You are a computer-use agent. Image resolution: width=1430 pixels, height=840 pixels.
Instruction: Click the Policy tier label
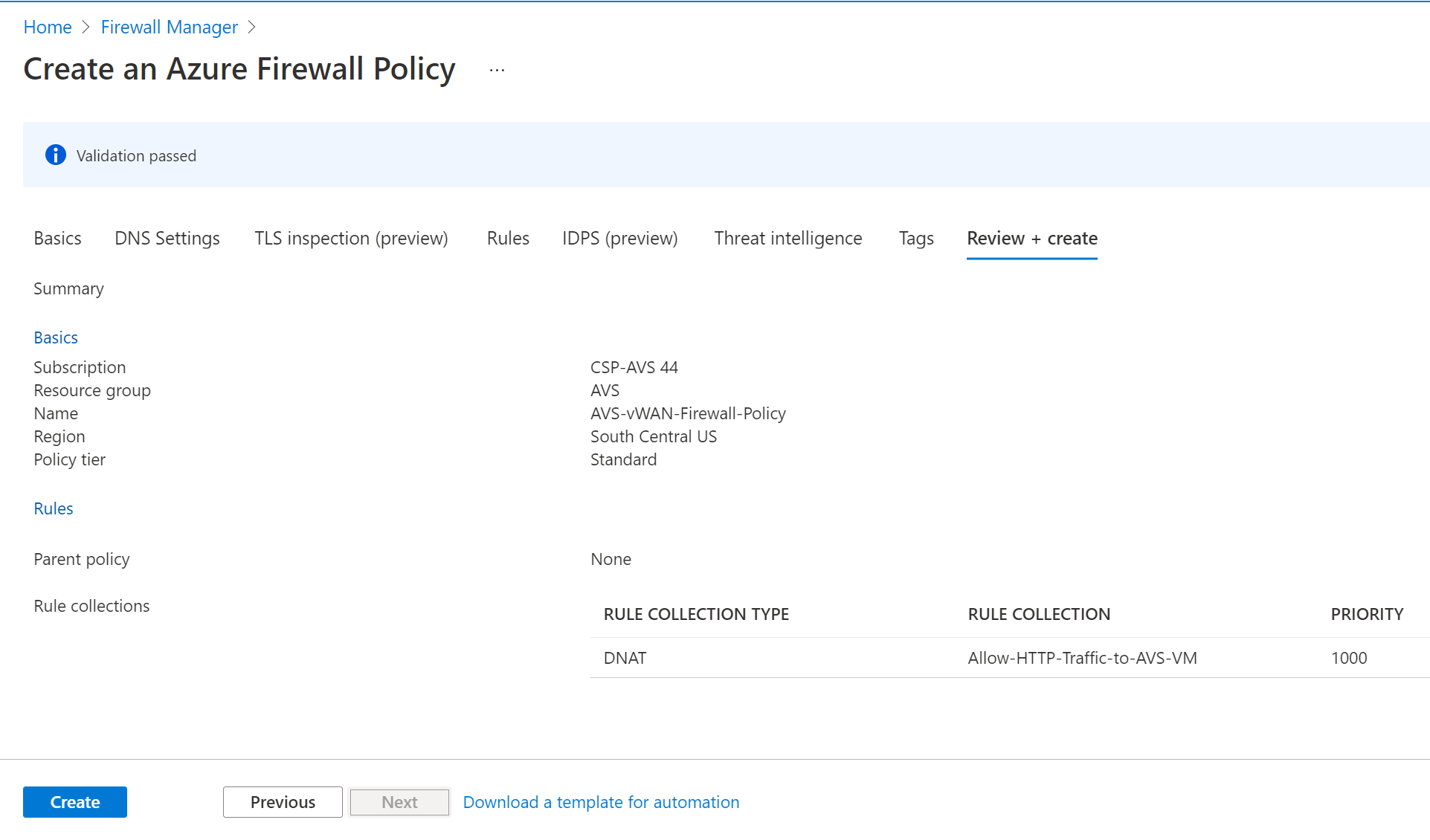click(69, 459)
